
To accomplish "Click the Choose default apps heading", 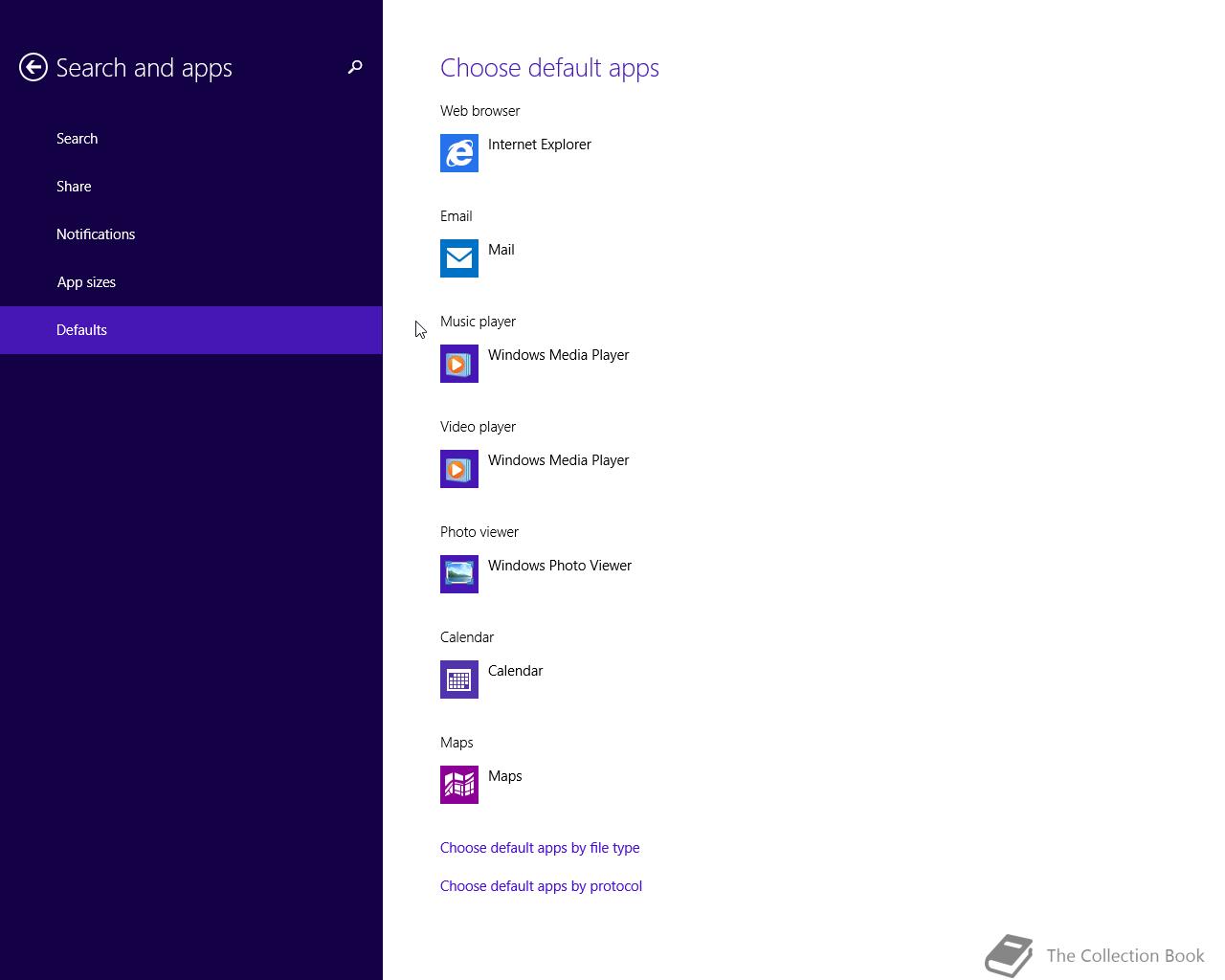I will pos(549,68).
